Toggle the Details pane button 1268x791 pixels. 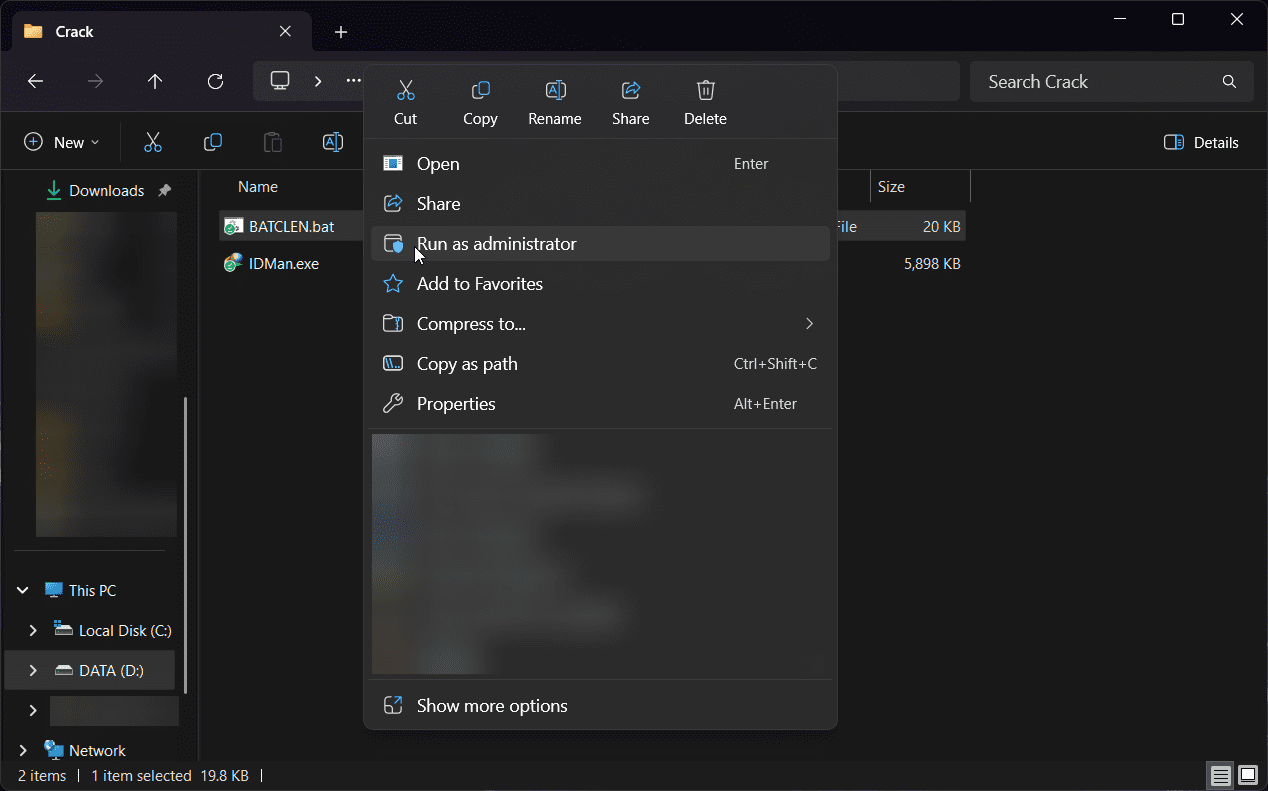(1202, 143)
